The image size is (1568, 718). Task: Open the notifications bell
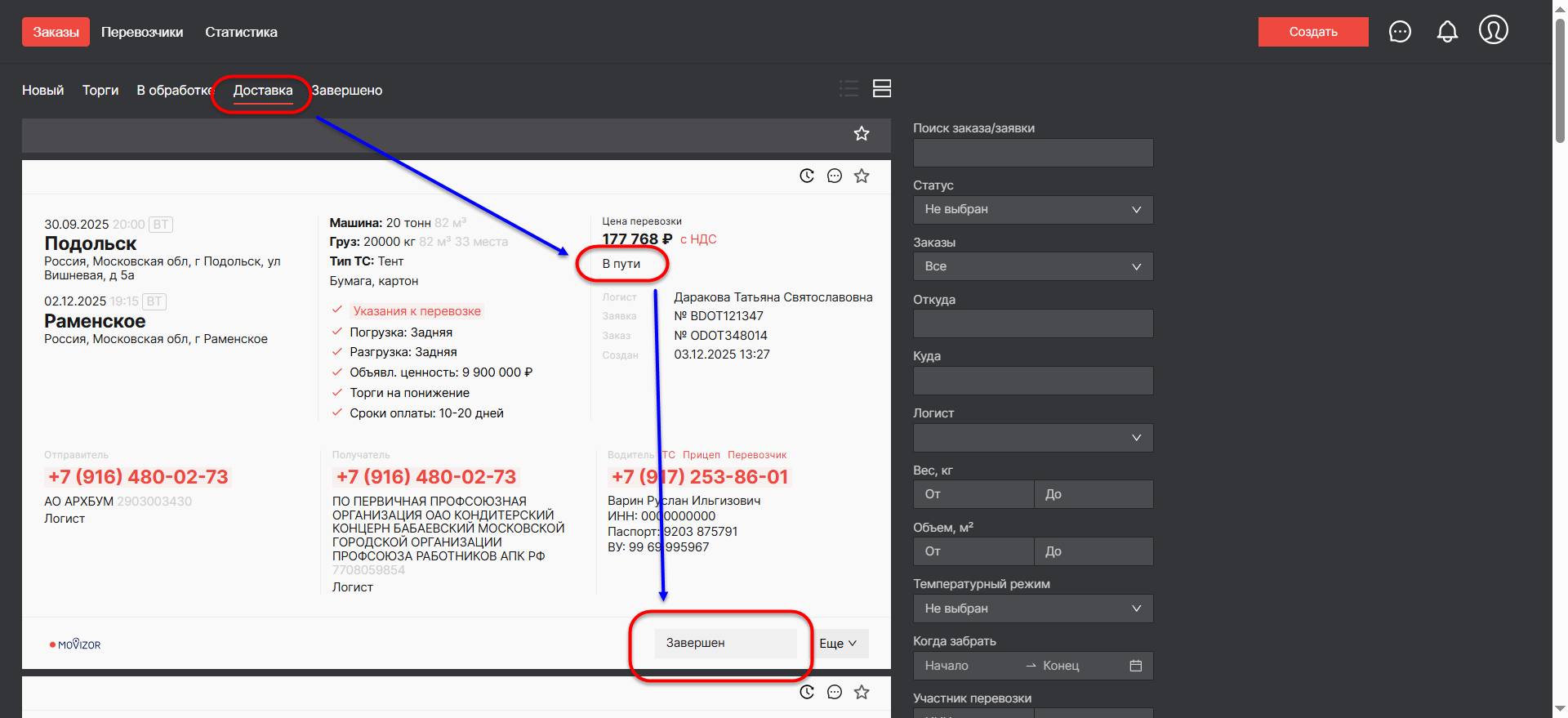[1447, 32]
